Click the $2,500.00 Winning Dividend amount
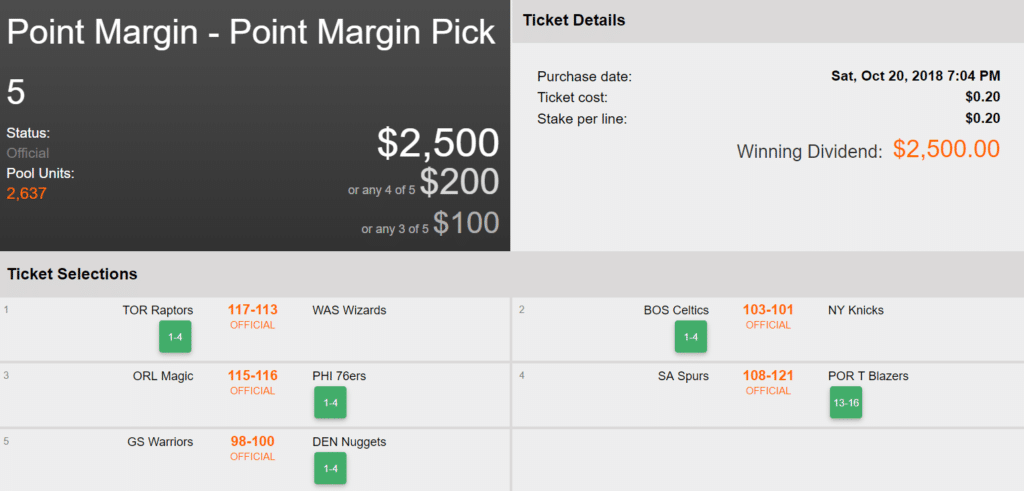 click(x=946, y=150)
